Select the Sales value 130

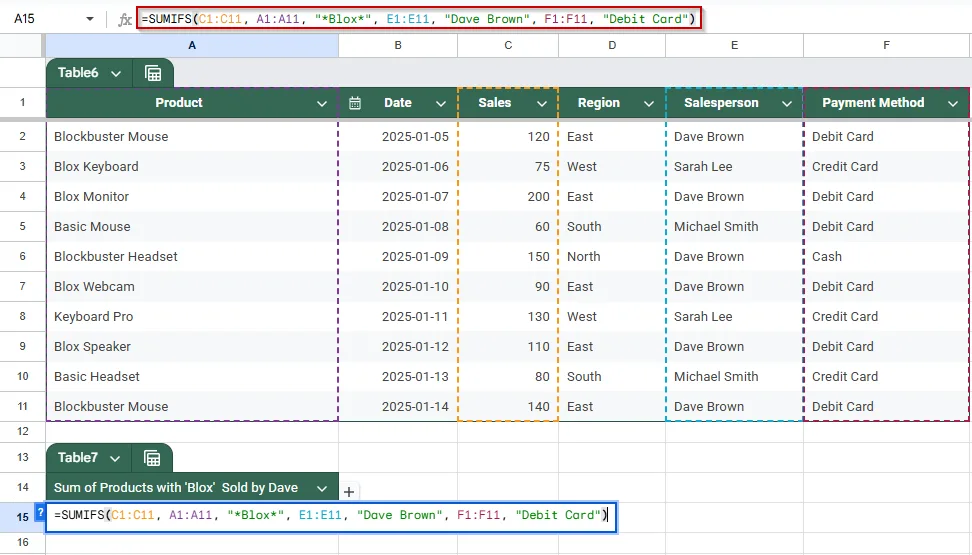click(508, 316)
